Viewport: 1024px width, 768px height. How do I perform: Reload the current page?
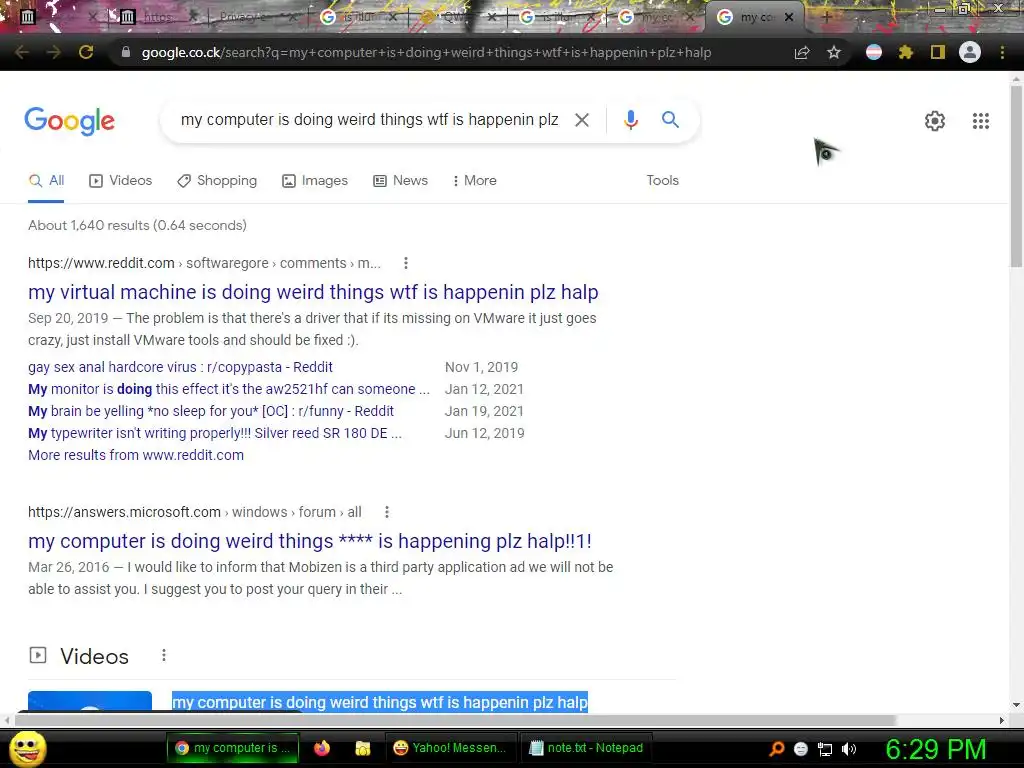pos(86,52)
